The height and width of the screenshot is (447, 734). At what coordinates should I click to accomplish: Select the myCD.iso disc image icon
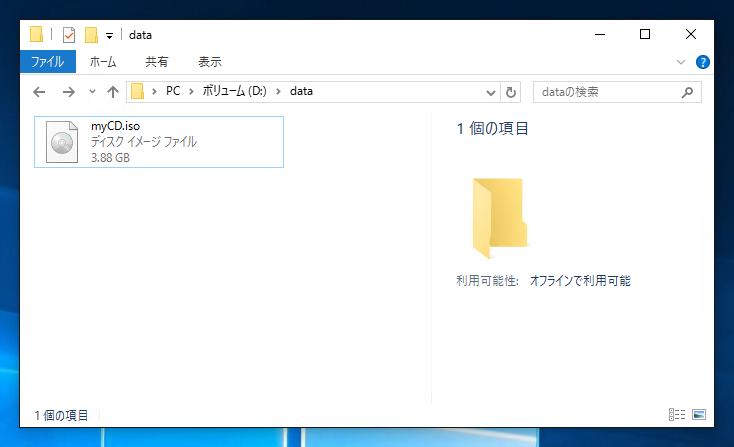[62, 142]
